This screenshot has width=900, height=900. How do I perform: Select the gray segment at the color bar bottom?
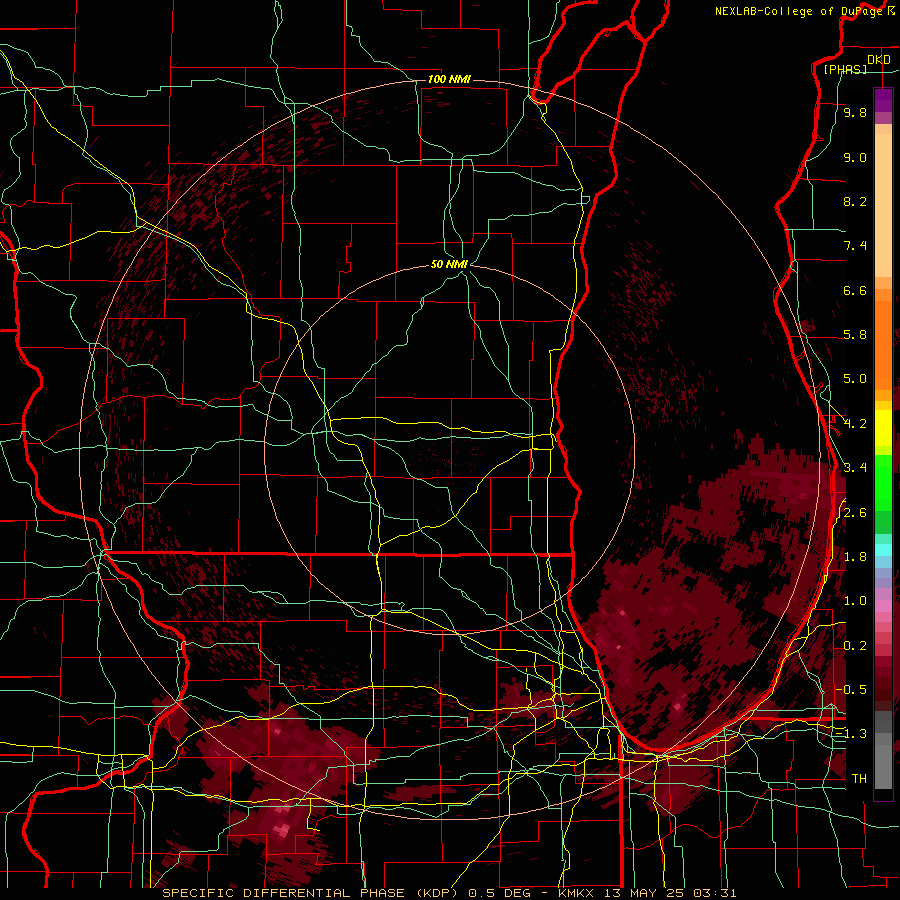click(883, 761)
